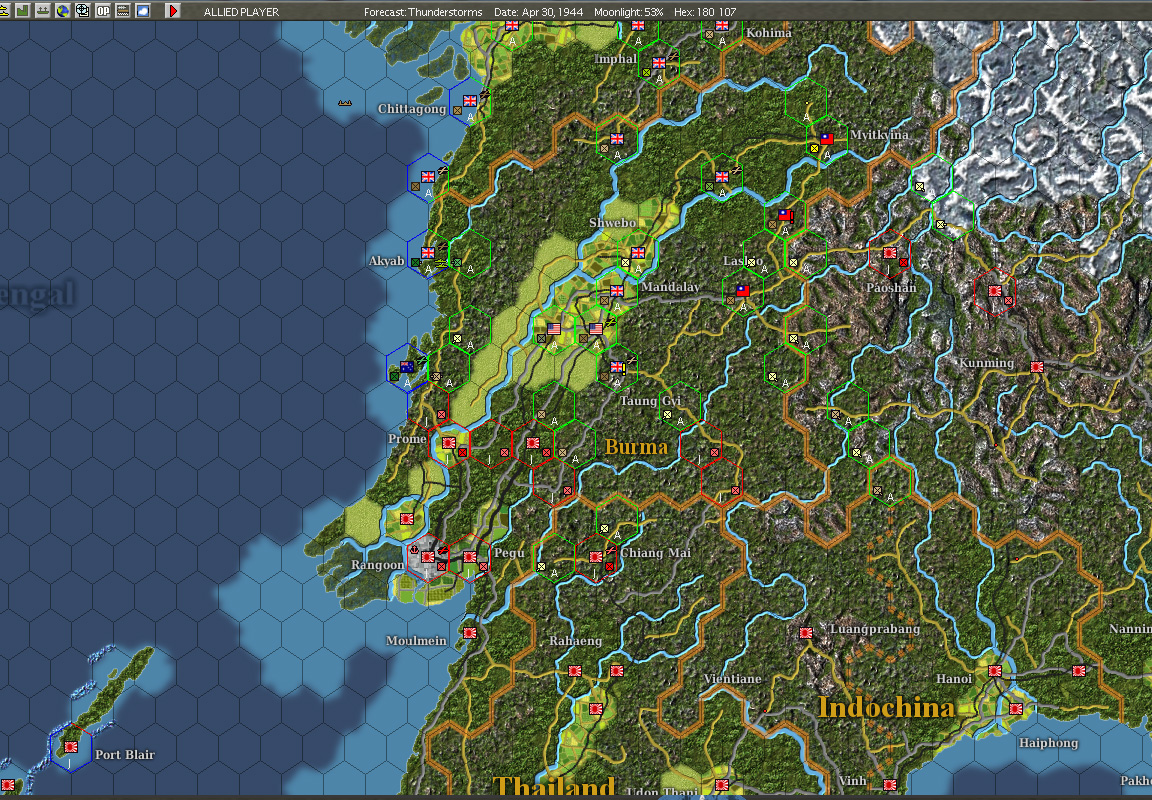1152x800 pixels.
Task: Select the Japanese base at Hanoi
Action: tap(995, 671)
